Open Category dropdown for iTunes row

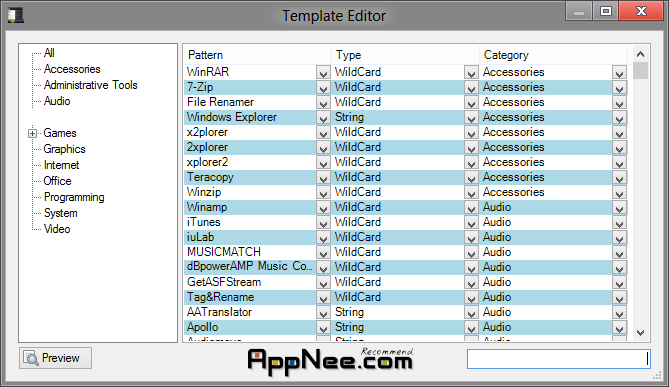point(619,222)
